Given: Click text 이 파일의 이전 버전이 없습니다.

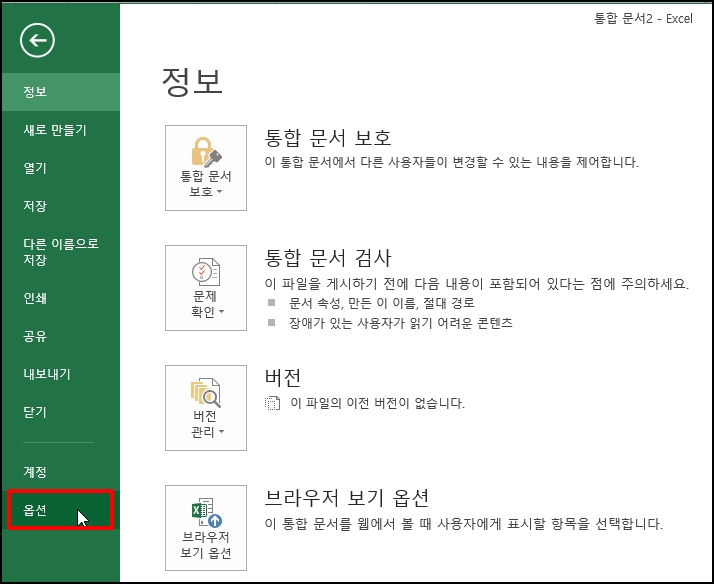Looking at the screenshot, I should (x=377, y=403).
